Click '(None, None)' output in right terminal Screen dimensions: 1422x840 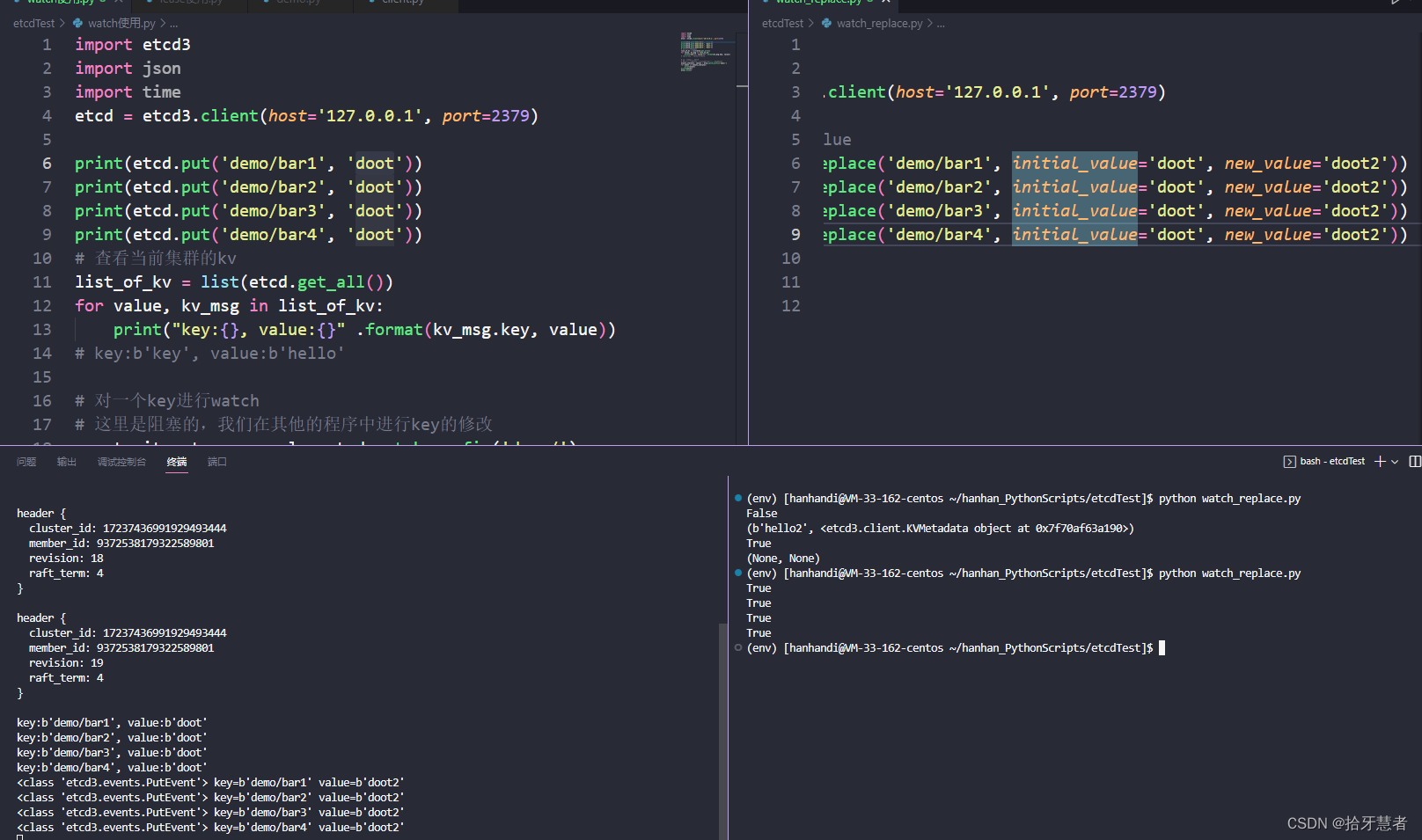[783, 559]
